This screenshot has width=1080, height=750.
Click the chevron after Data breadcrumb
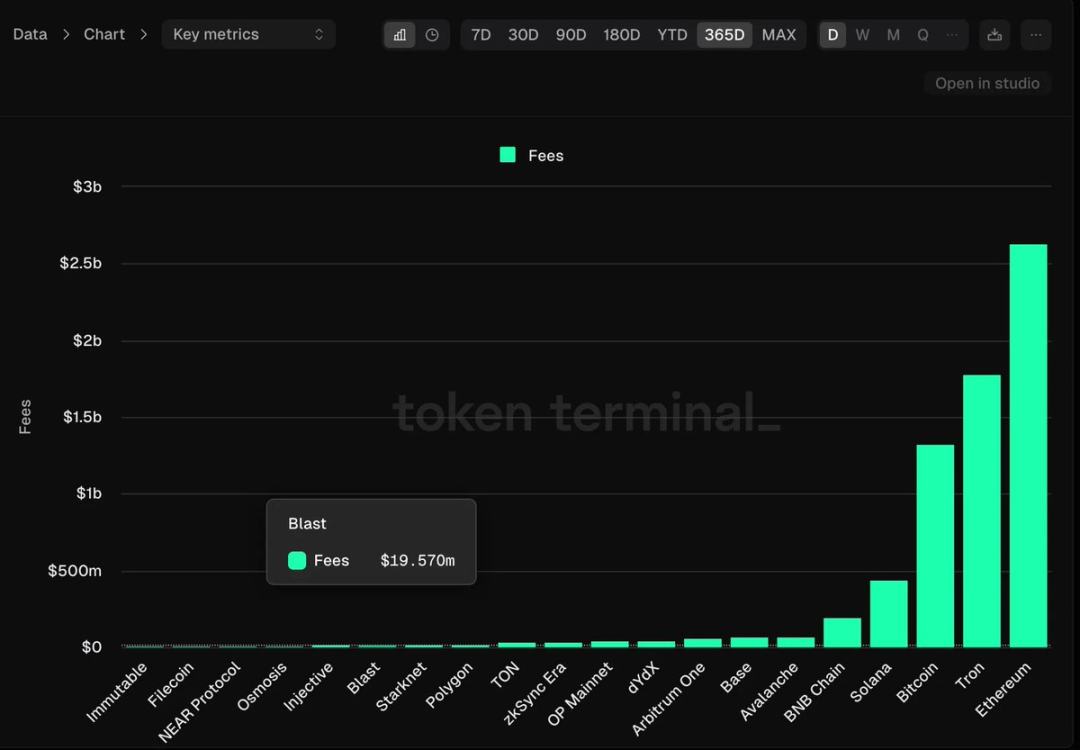66,34
